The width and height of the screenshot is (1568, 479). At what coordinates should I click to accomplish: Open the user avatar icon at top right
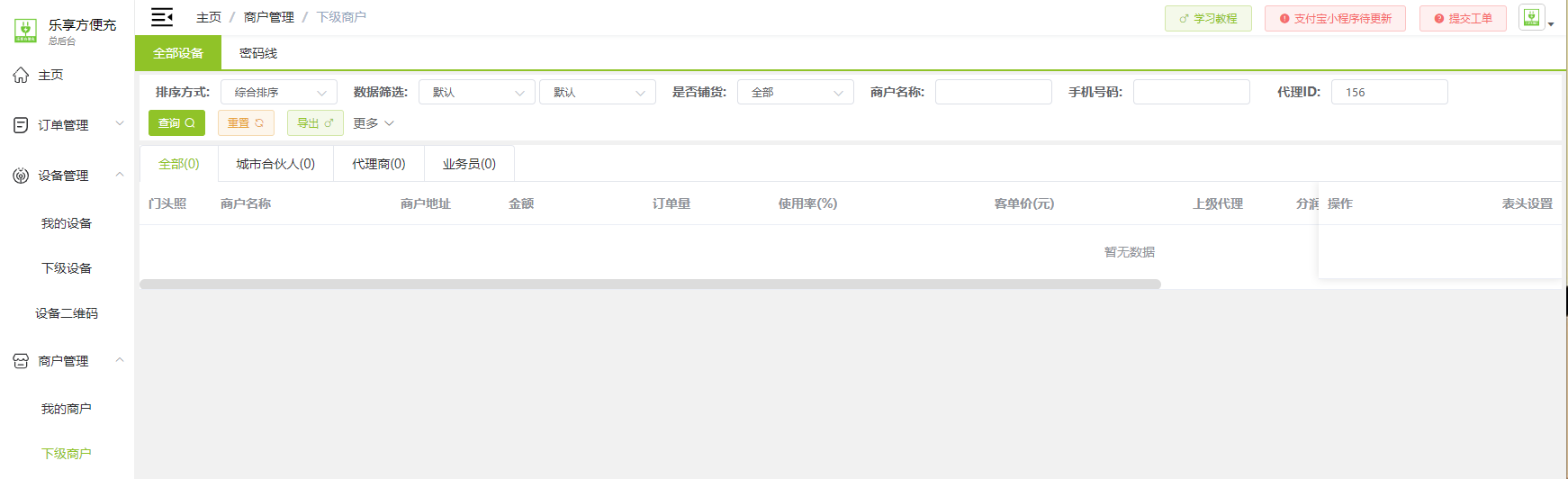tap(1531, 17)
